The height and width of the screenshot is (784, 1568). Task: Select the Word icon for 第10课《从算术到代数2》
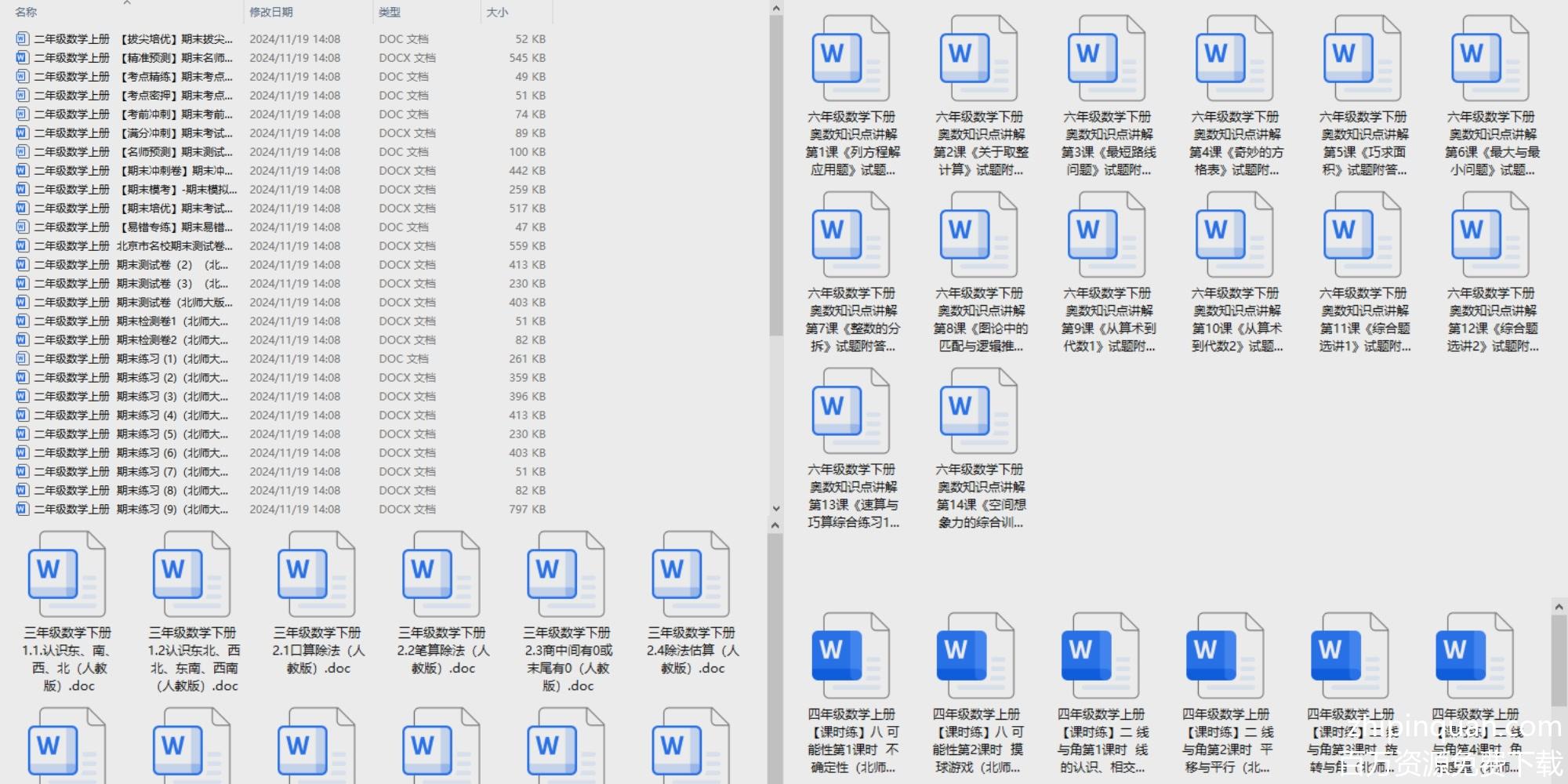(x=1234, y=235)
